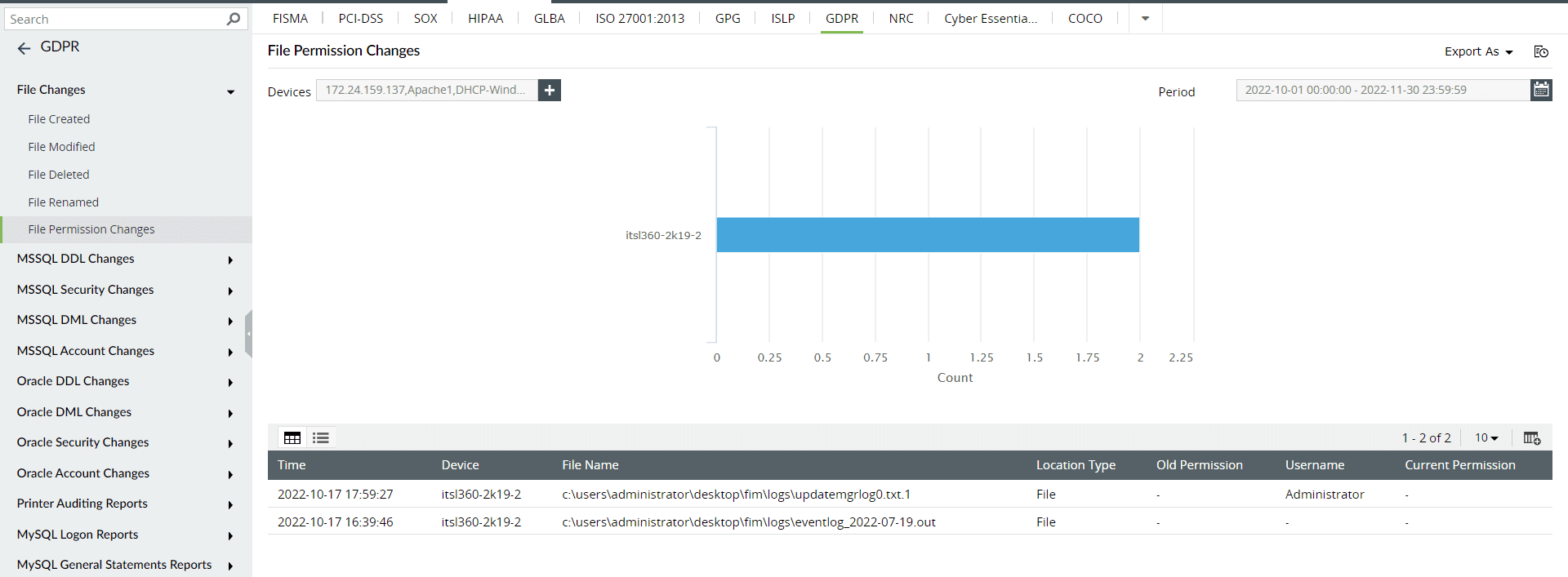
Task: Open the Period calendar picker
Action: tap(1541, 90)
